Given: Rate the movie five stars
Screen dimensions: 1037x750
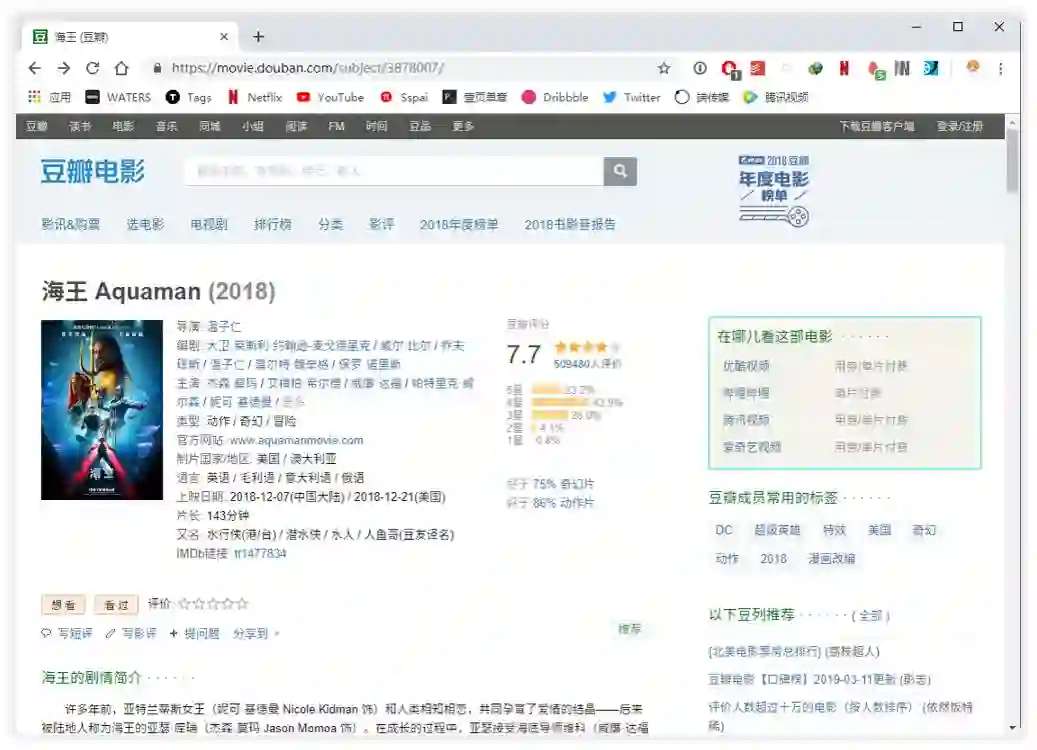Looking at the screenshot, I should pos(242,604).
